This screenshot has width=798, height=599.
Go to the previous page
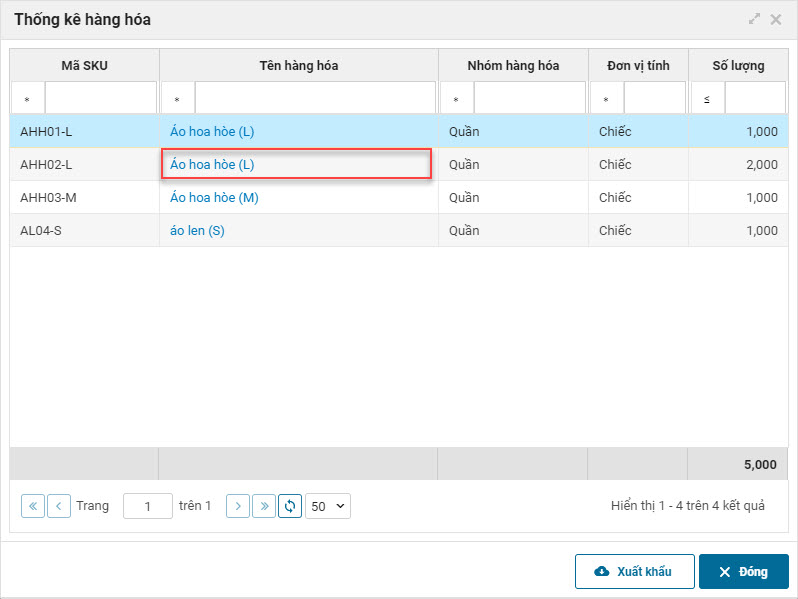coord(59,506)
